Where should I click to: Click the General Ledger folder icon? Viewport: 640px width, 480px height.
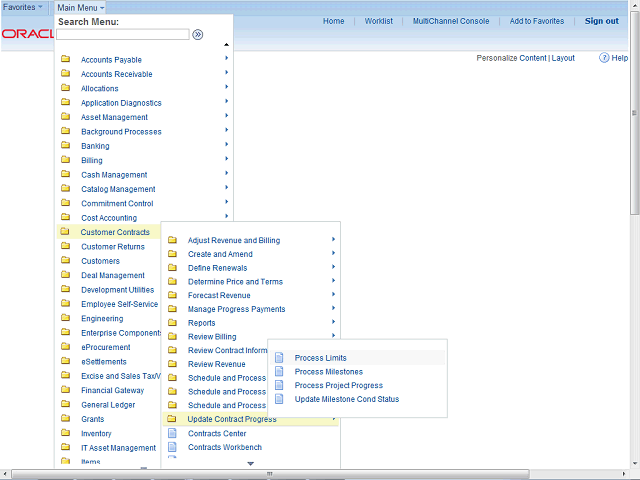[x=65, y=404]
